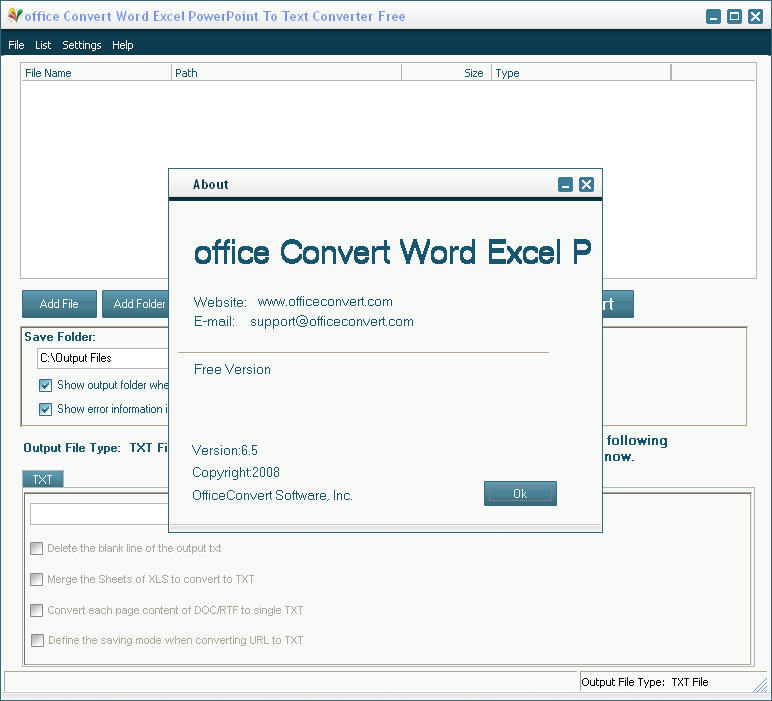Click the Path column header
The width and height of the screenshot is (772, 701).
(x=286, y=73)
